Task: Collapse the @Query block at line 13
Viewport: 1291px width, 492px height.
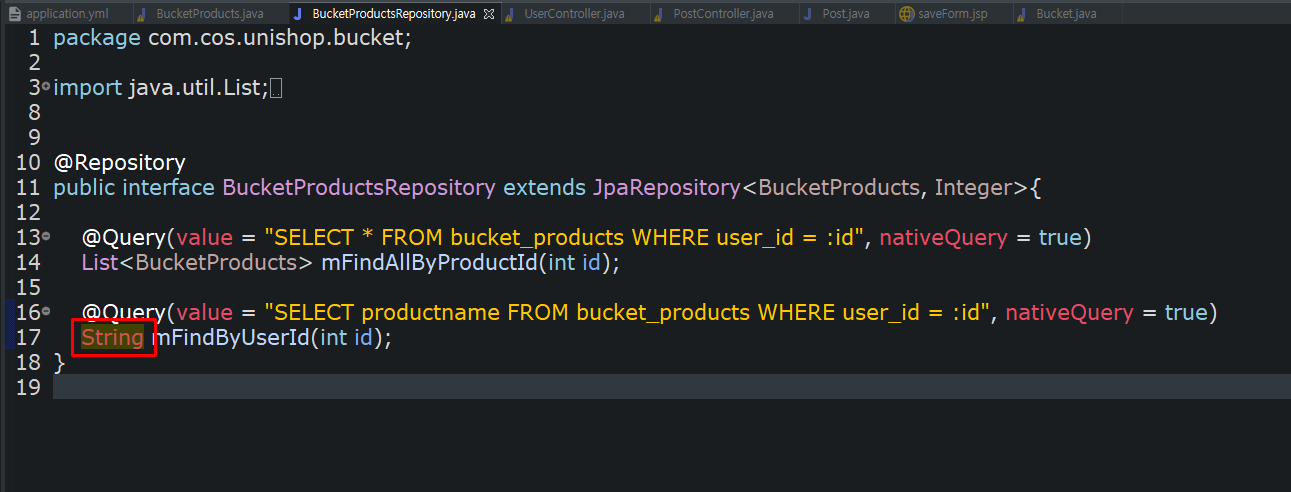Action: pyautogui.click(x=46, y=237)
